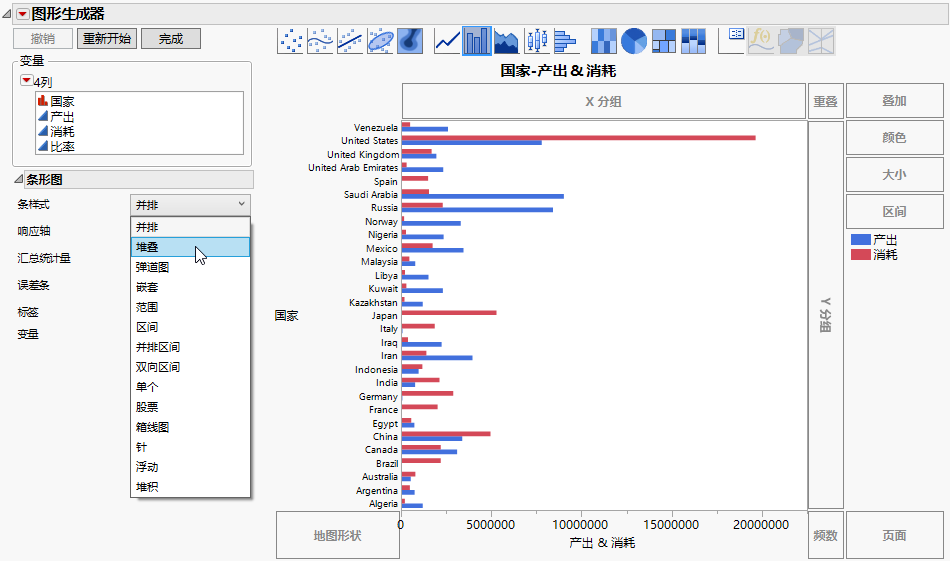The height and width of the screenshot is (561, 950).
Task: Click the 颜色 drop zone
Action: [894, 138]
